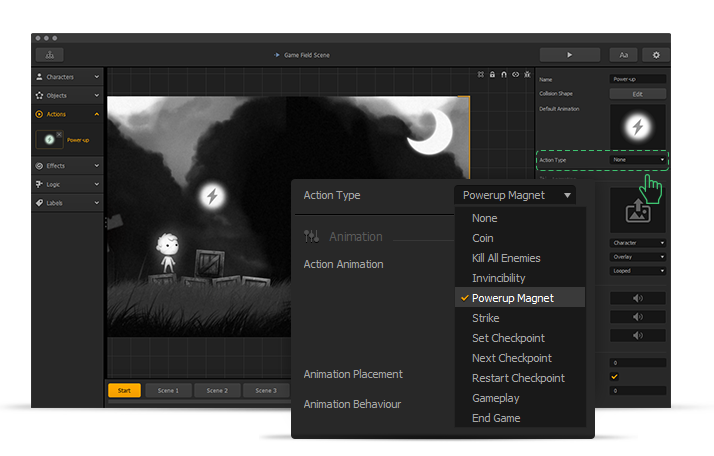Open the Looped dropdown in properties
The height and width of the screenshot is (456, 714).
pyautogui.click(x=638, y=271)
